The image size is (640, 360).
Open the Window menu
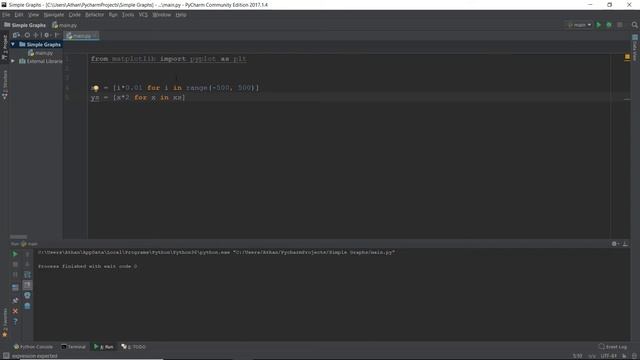coord(162,15)
